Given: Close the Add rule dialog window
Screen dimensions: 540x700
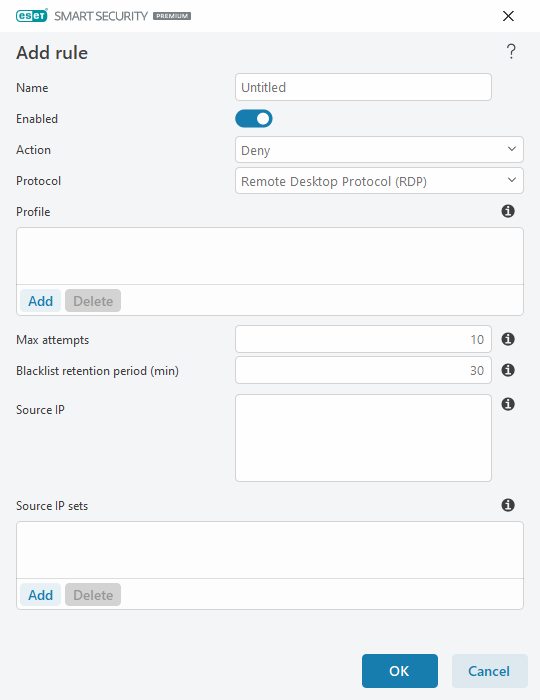Looking at the screenshot, I should 508,16.
